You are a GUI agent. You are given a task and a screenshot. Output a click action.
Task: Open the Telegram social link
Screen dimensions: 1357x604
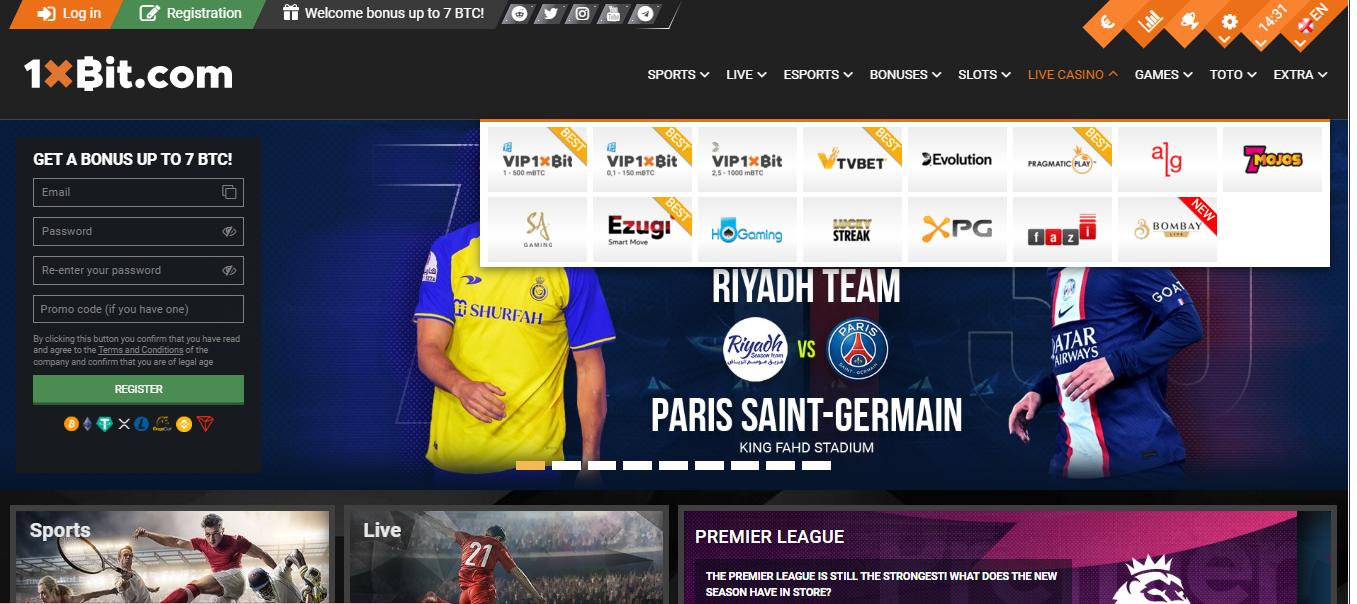tap(645, 14)
